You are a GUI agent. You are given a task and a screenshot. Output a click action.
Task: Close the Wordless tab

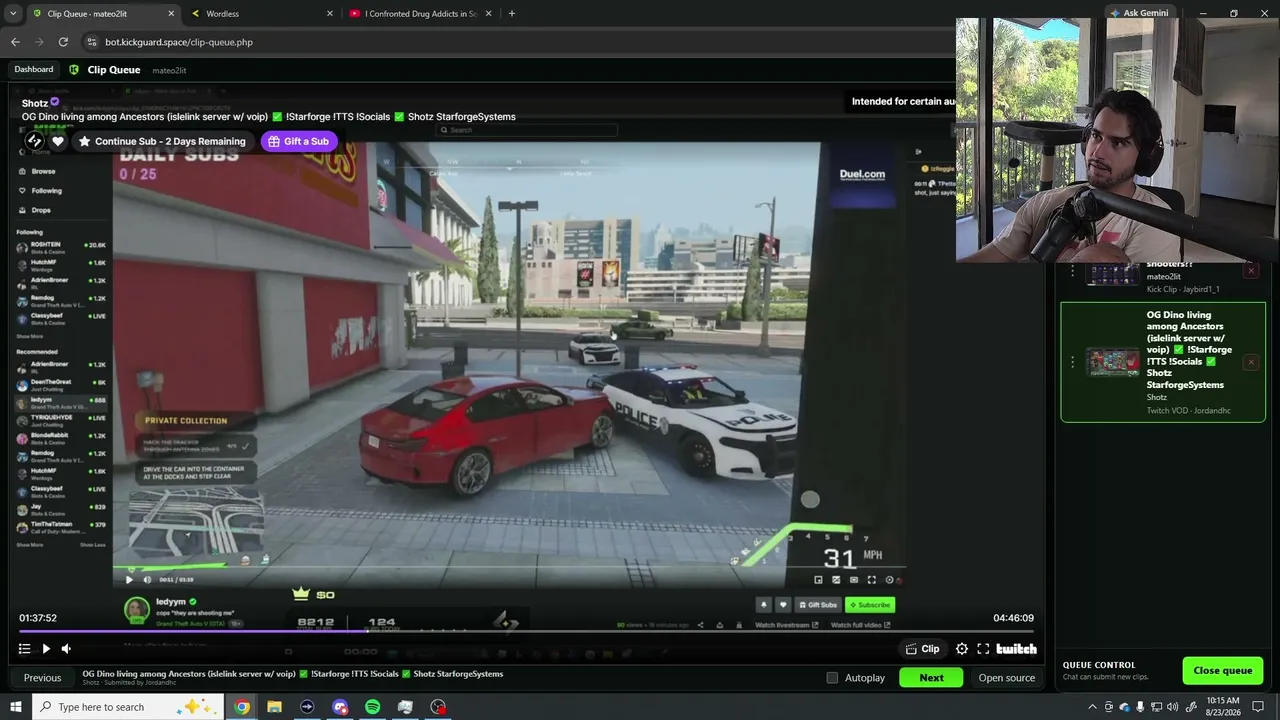coord(330,14)
